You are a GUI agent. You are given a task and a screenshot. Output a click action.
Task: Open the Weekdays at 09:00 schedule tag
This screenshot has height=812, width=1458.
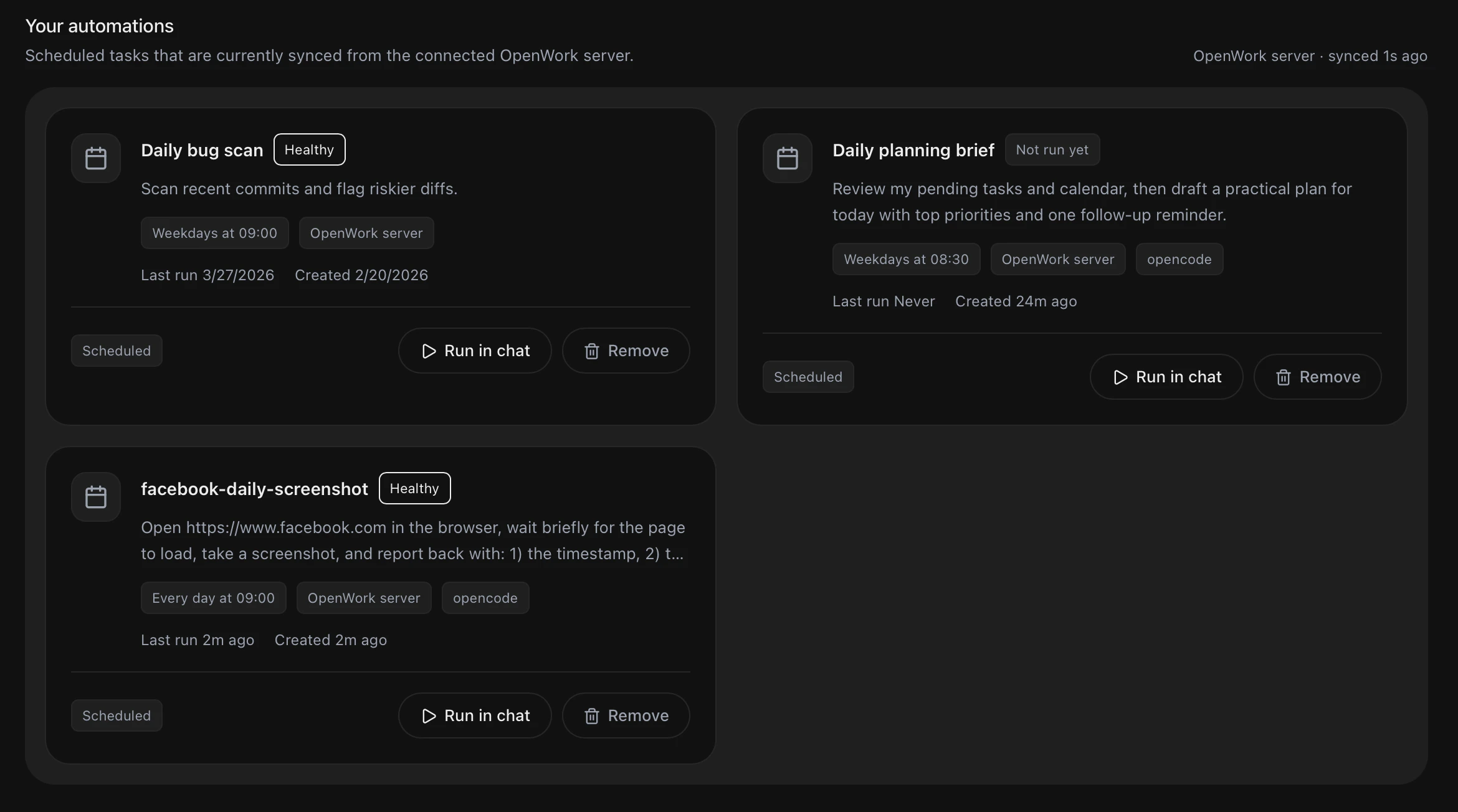(x=214, y=233)
